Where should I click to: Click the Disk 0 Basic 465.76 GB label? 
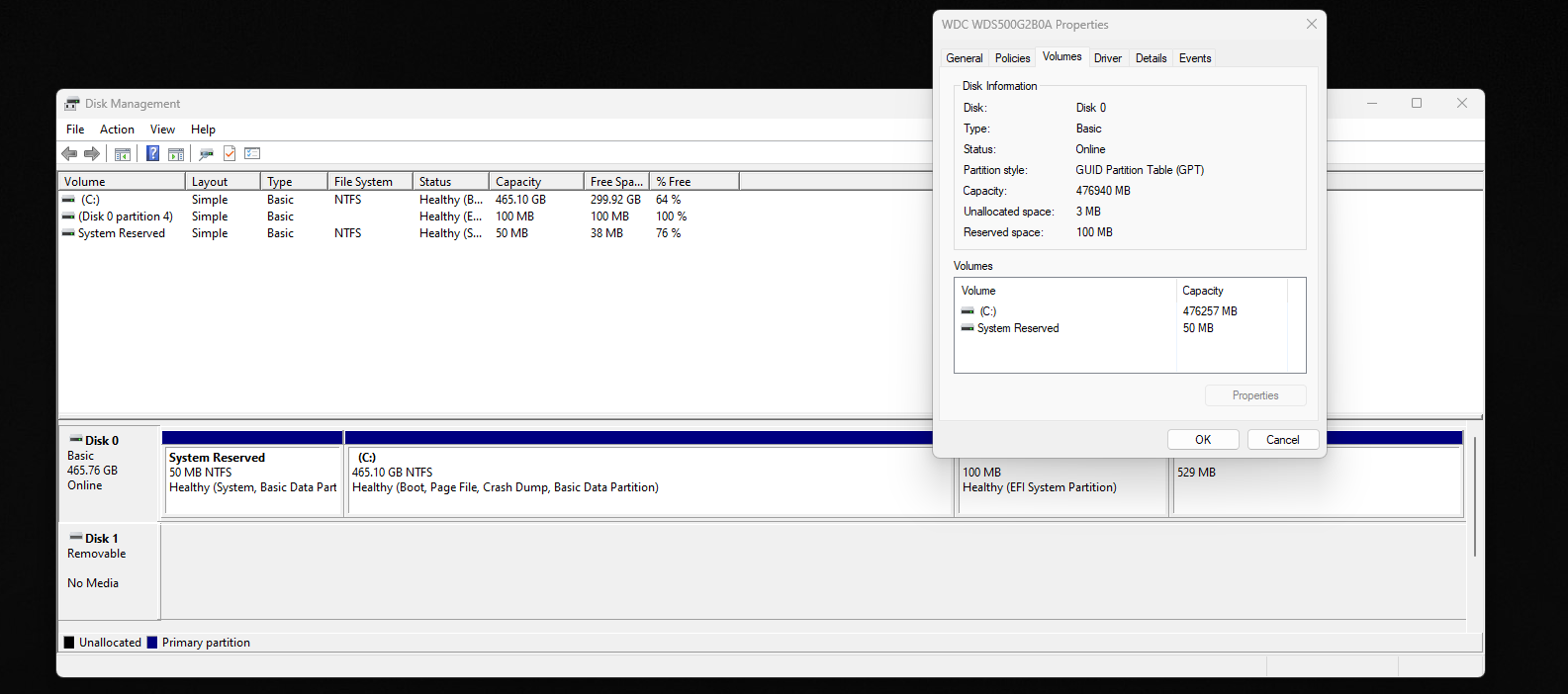pos(108,473)
